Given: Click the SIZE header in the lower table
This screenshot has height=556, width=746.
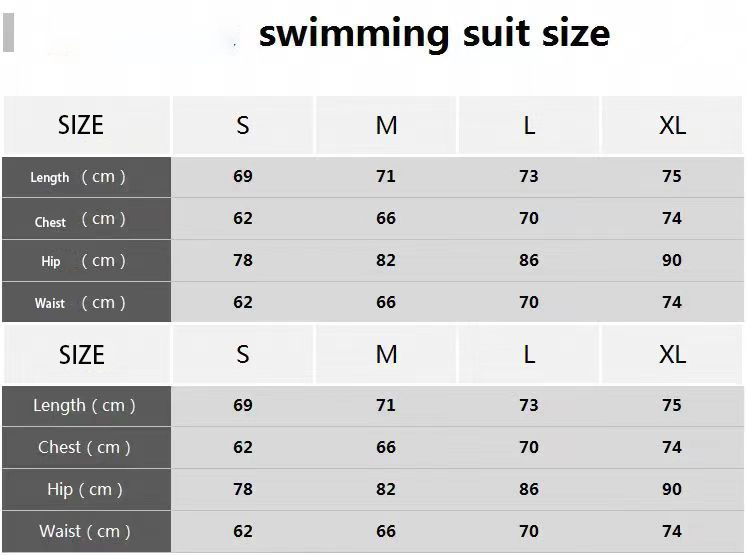Looking at the screenshot, I should [x=81, y=355].
